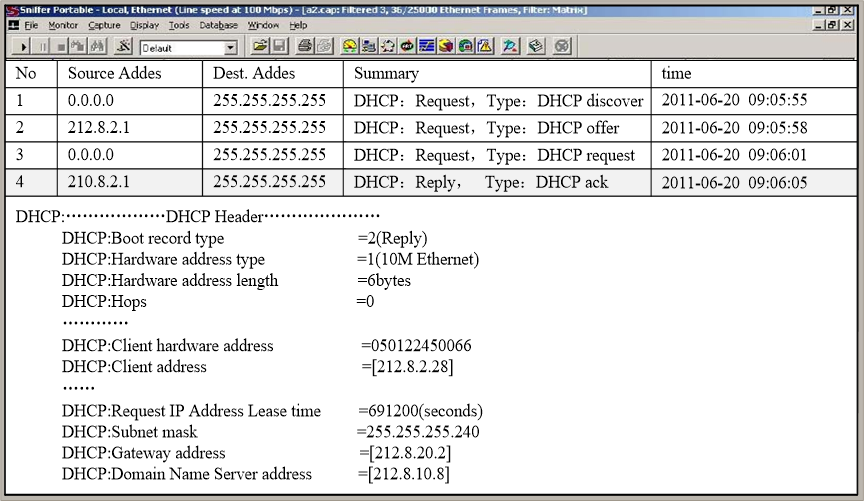The width and height of the screenshot is (864, 501).
Task: Open a capture file with folder icon
Action: point(260,46)
